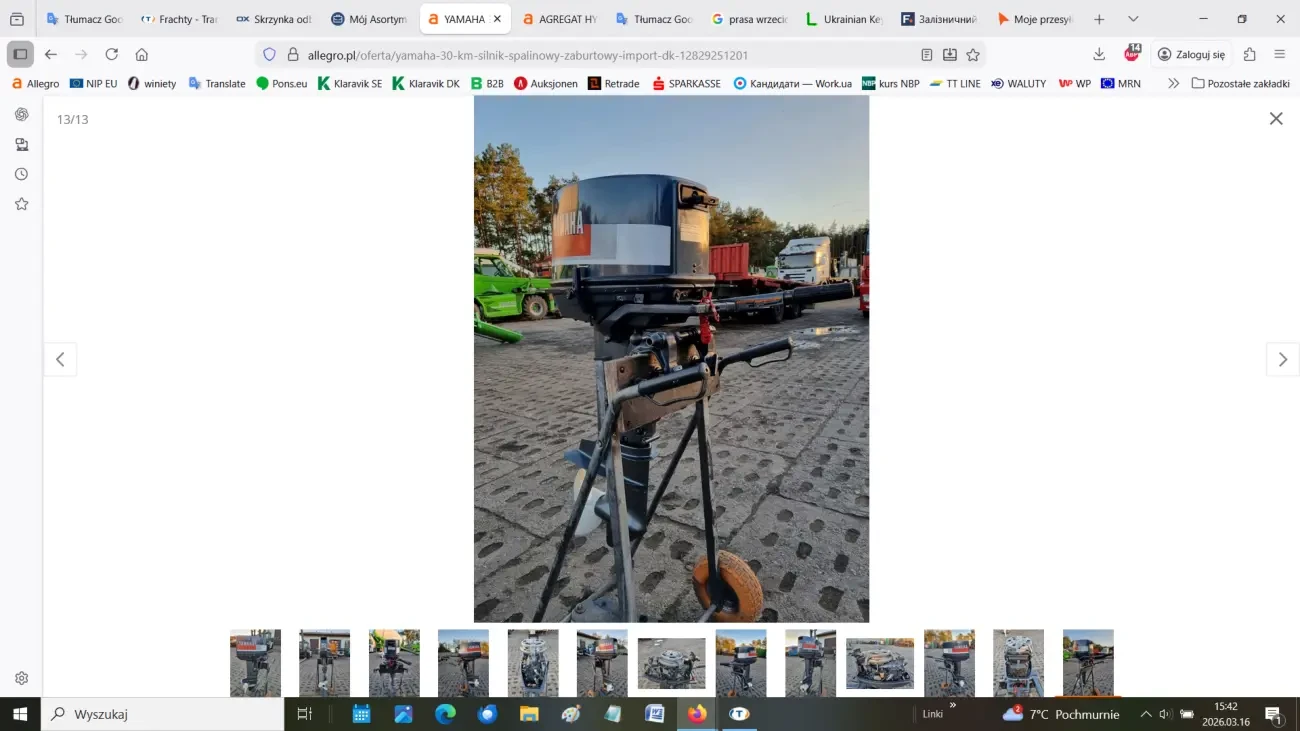Reload the current page
1300x731 pixels.
(112, 55)
